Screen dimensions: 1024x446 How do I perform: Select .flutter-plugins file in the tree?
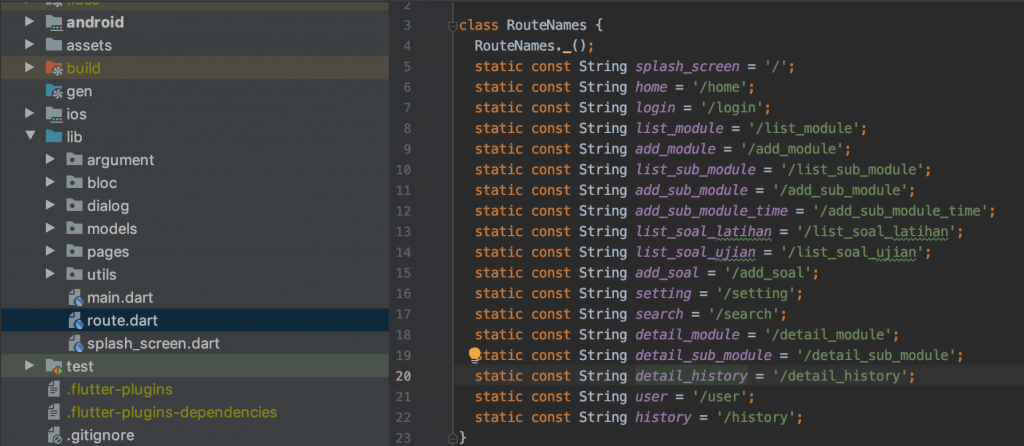click(x=120, y=390)
